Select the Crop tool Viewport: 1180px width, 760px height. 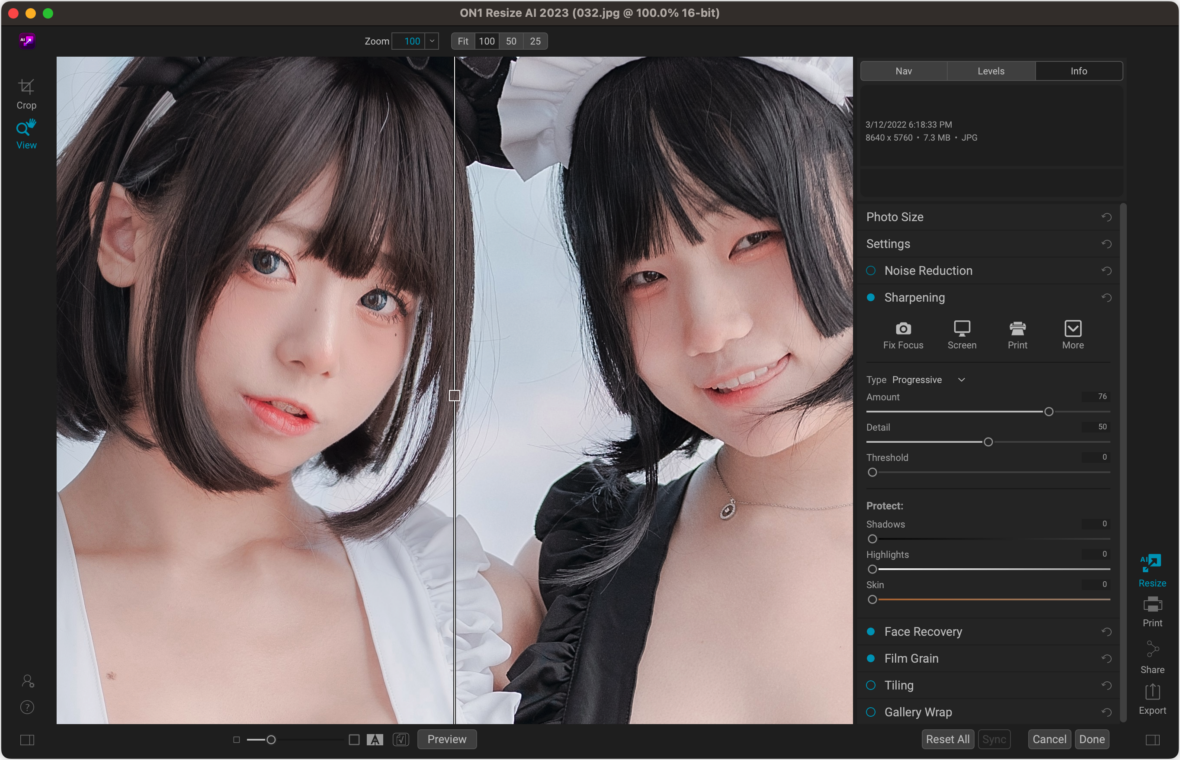click(x=26, y=94)
